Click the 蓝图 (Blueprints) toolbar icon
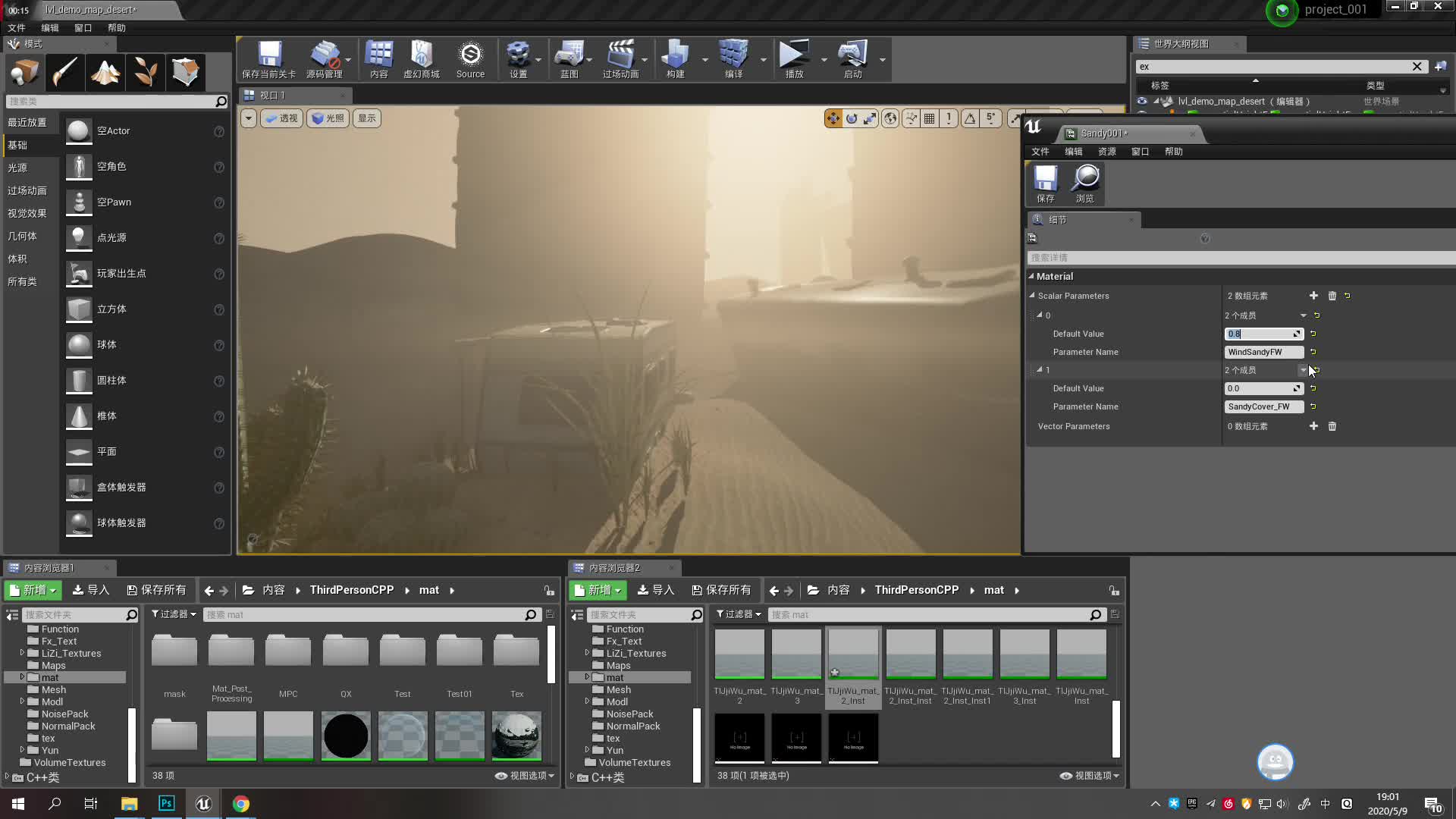Image resolution: width=1456 pixels, height=819 pixels. [571, 59]
